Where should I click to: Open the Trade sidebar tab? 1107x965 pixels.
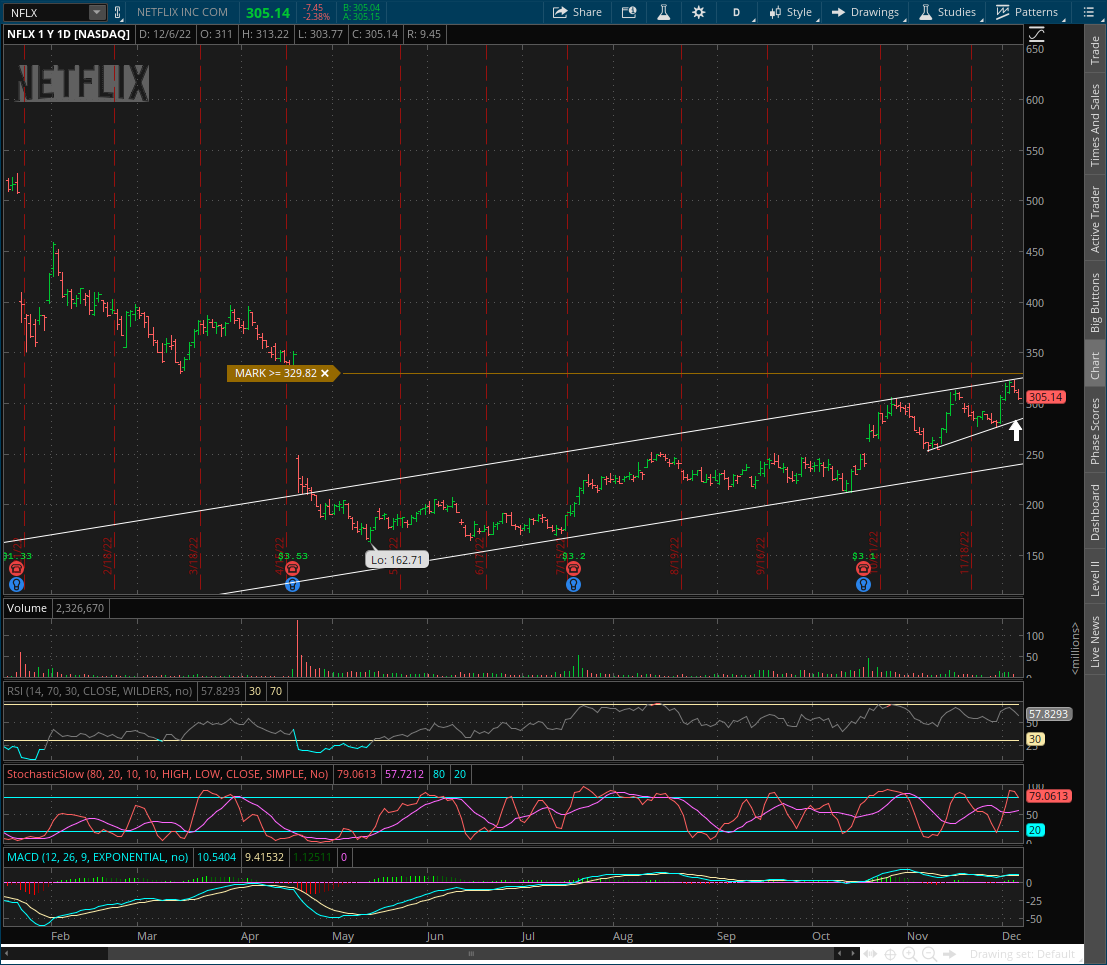(x=1095, y=49)
